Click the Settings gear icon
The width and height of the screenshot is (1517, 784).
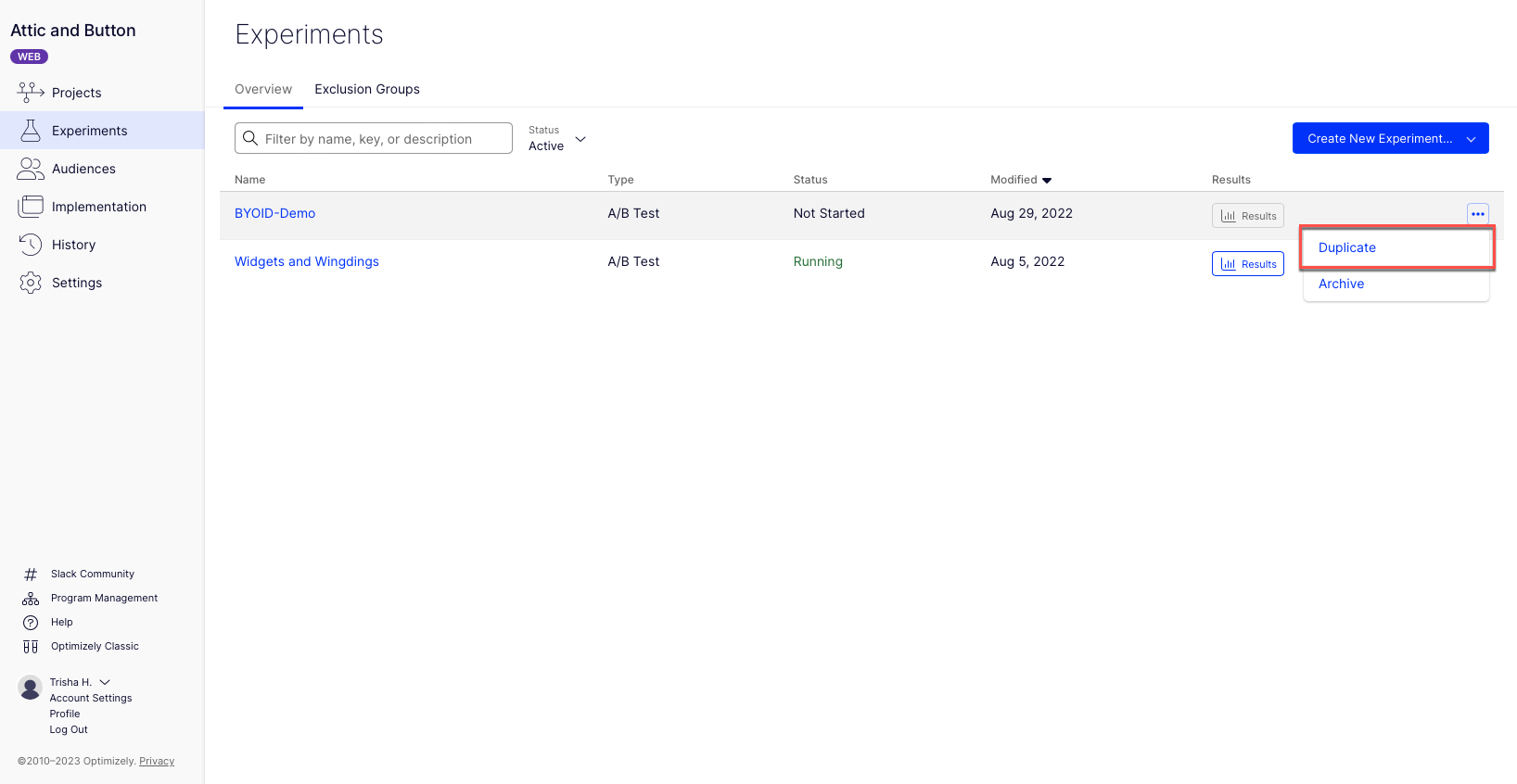31,283
